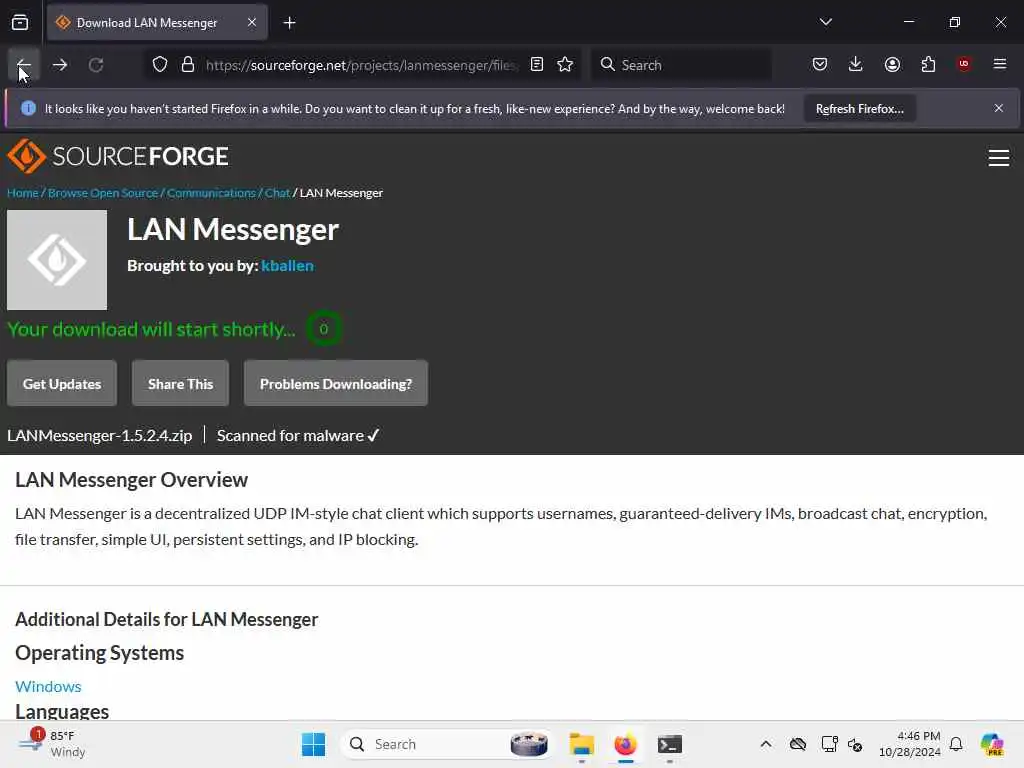Open the extensions puzzle icon
1024x768 pixels.
tap(928, 64)
